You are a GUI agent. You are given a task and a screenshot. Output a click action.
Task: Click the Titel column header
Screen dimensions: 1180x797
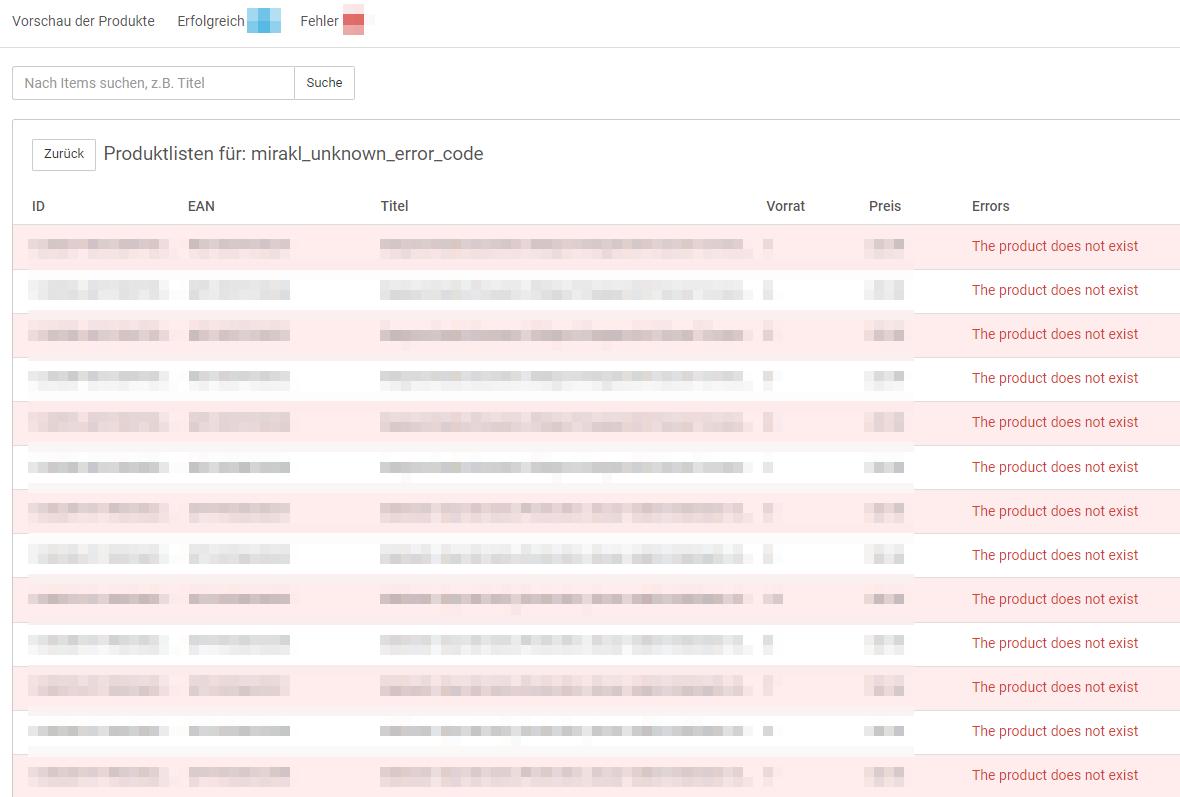[x=394, y=206]
